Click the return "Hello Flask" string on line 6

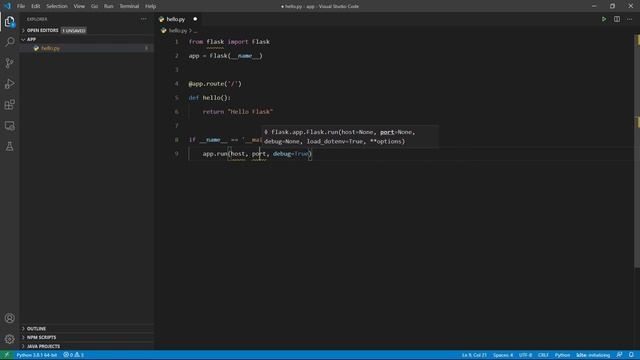250,112
